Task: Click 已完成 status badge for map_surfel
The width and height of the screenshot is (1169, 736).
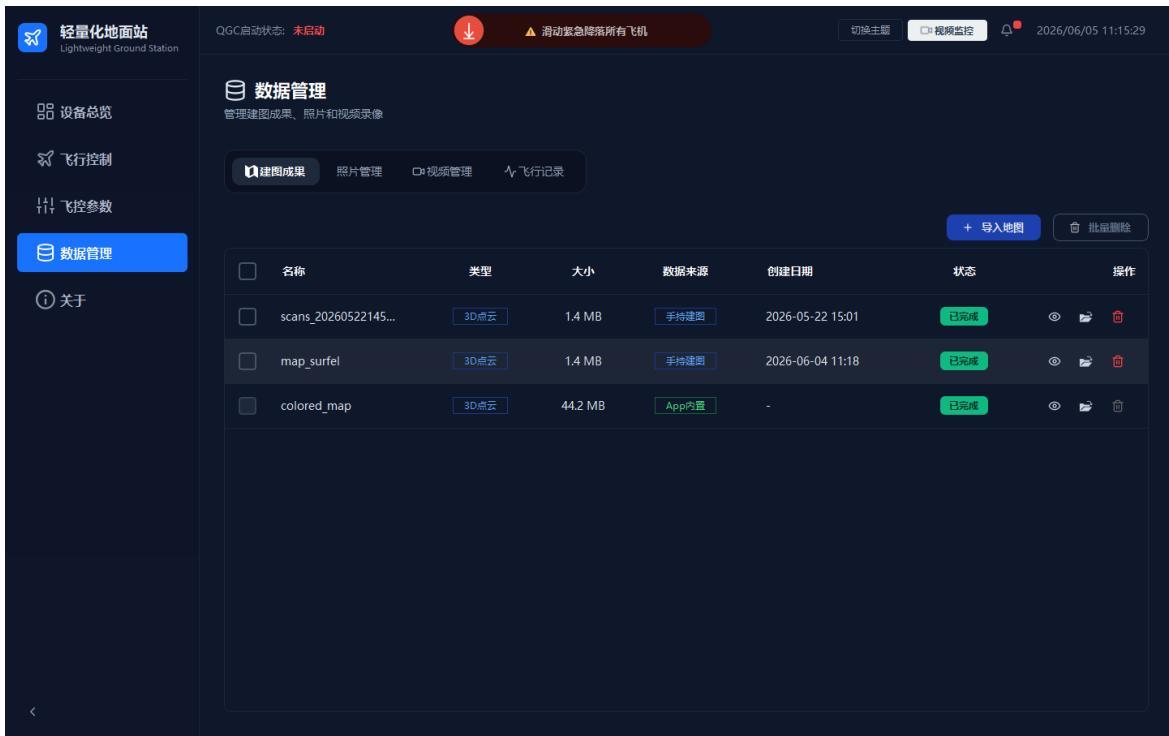Action: click(x=963, y=362)
